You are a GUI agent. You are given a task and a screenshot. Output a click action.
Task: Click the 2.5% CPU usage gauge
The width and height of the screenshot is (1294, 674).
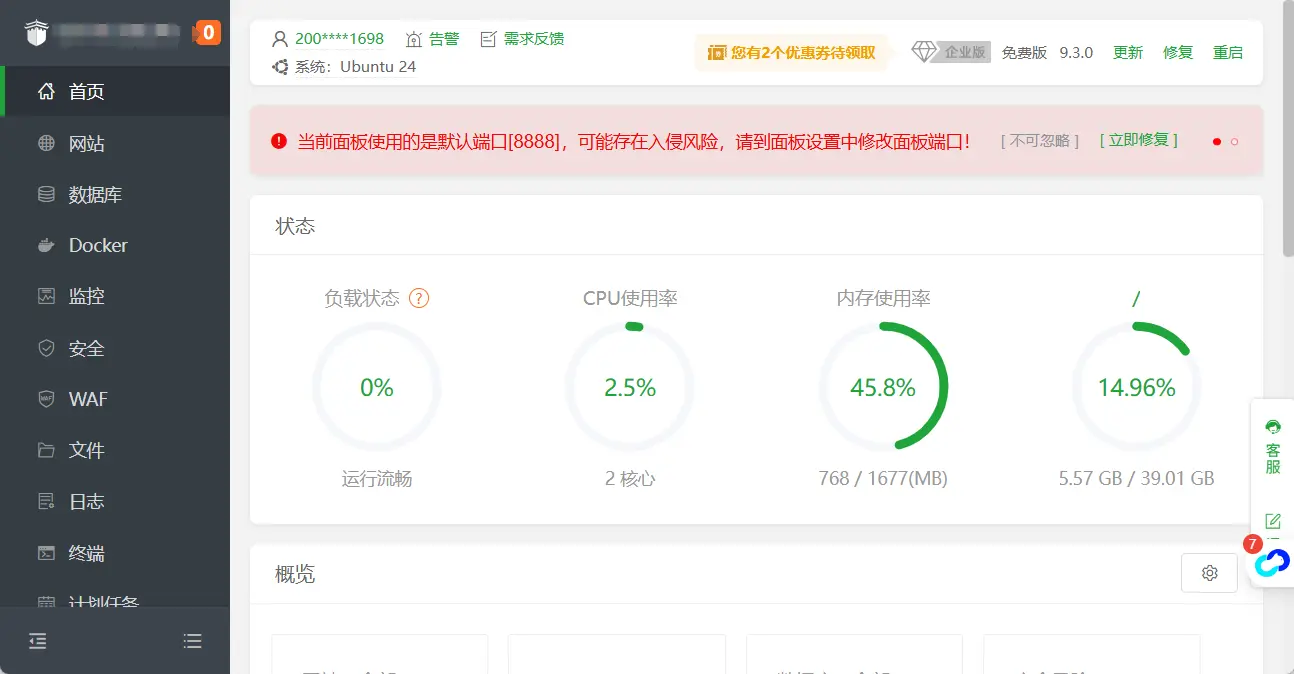630,387
